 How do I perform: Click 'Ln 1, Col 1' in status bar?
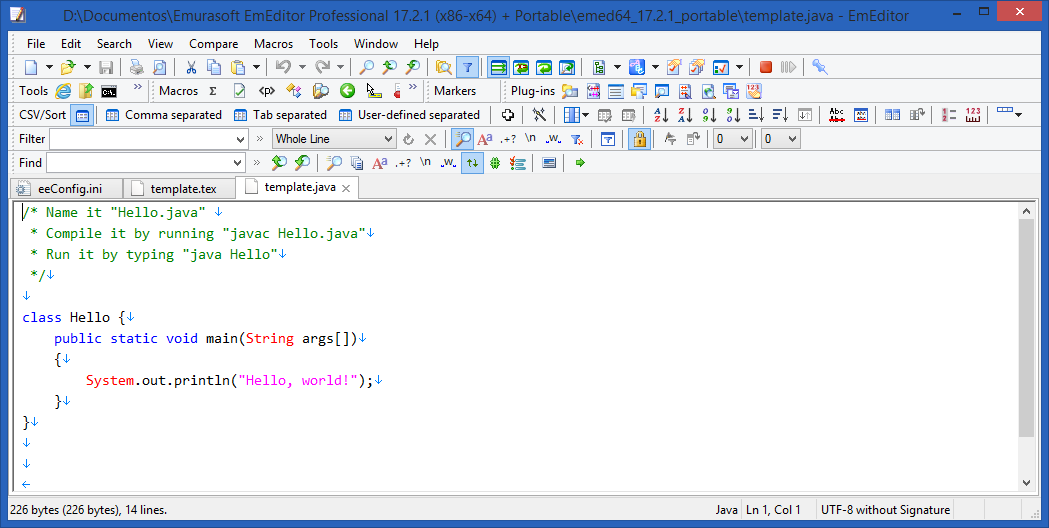point(773,510)
